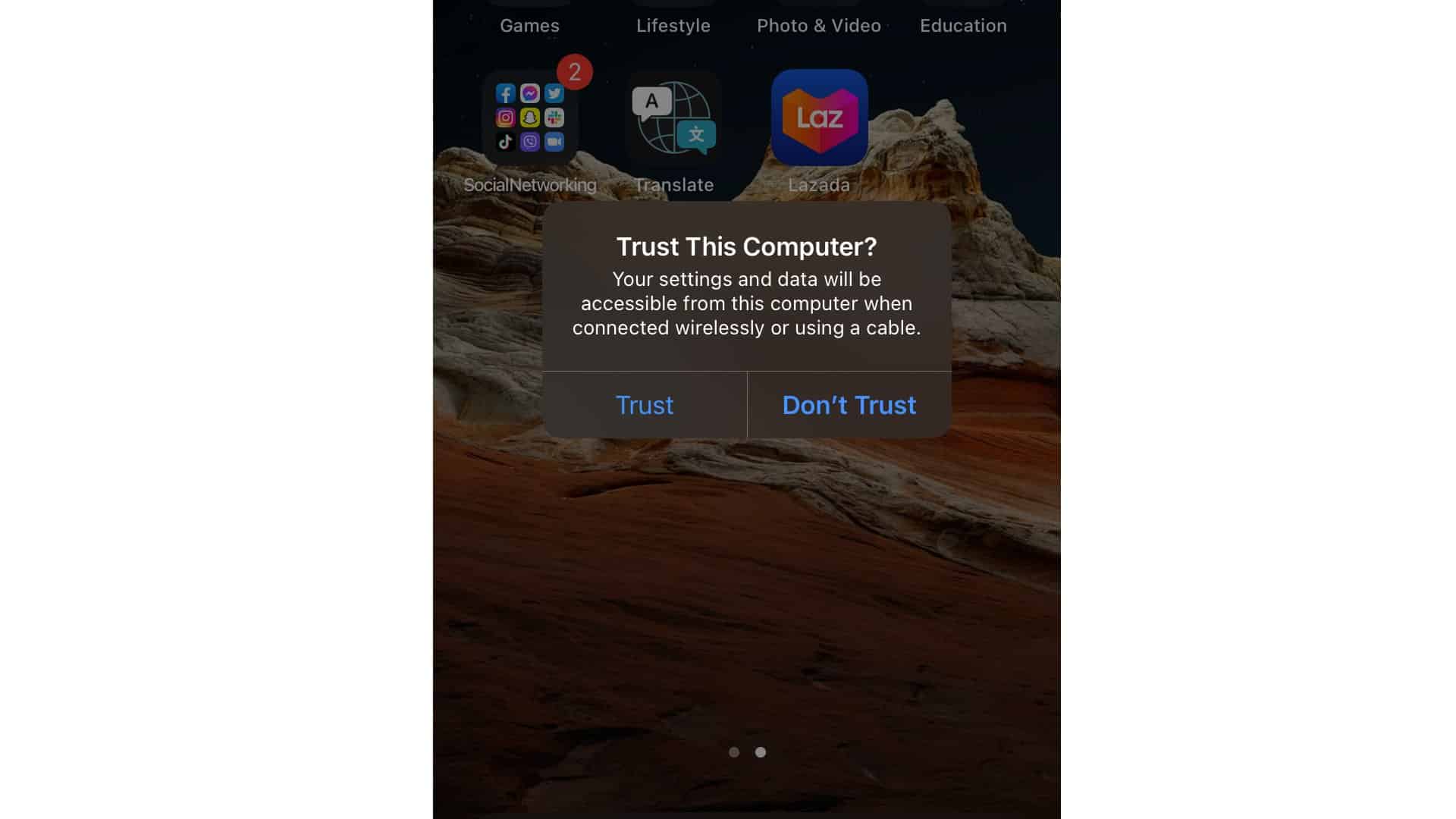
Task: View SocialNetworking badge notification count
Action: coord(574,72)
